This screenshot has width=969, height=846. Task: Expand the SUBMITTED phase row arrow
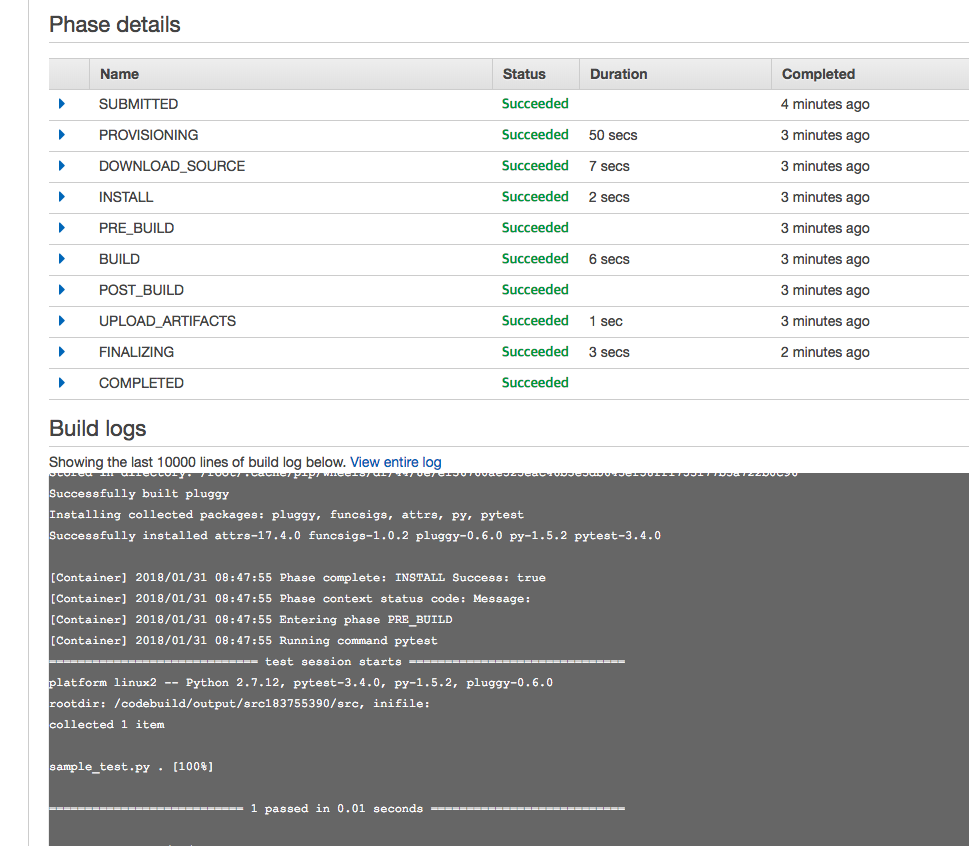coord(62,104)
